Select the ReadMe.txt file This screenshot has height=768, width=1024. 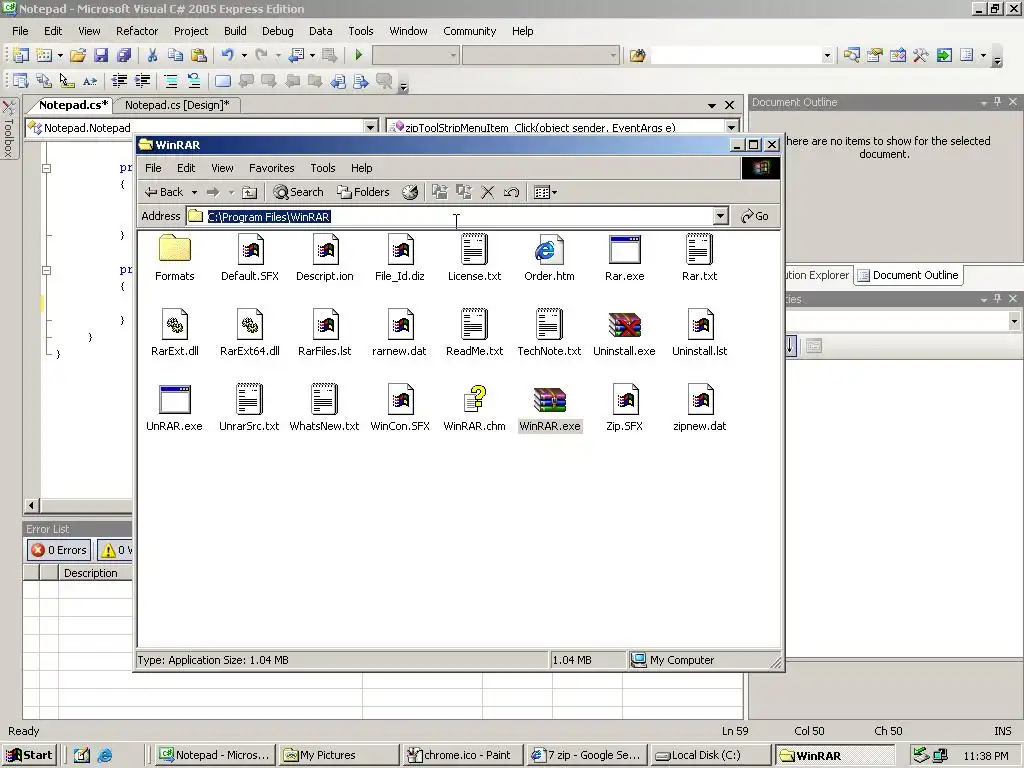coord(474,333)
